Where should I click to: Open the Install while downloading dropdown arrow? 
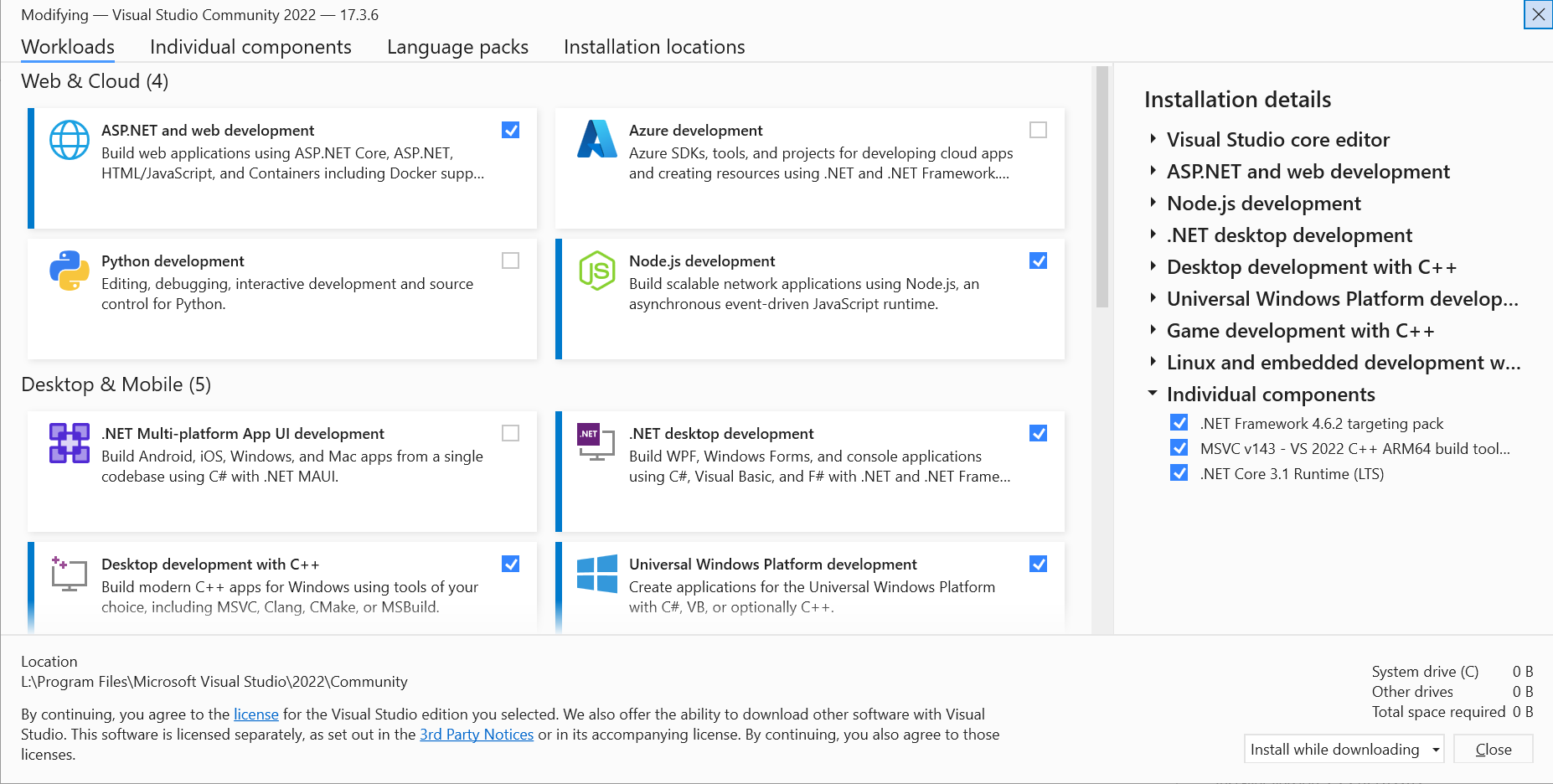[x=1436, y=750]
